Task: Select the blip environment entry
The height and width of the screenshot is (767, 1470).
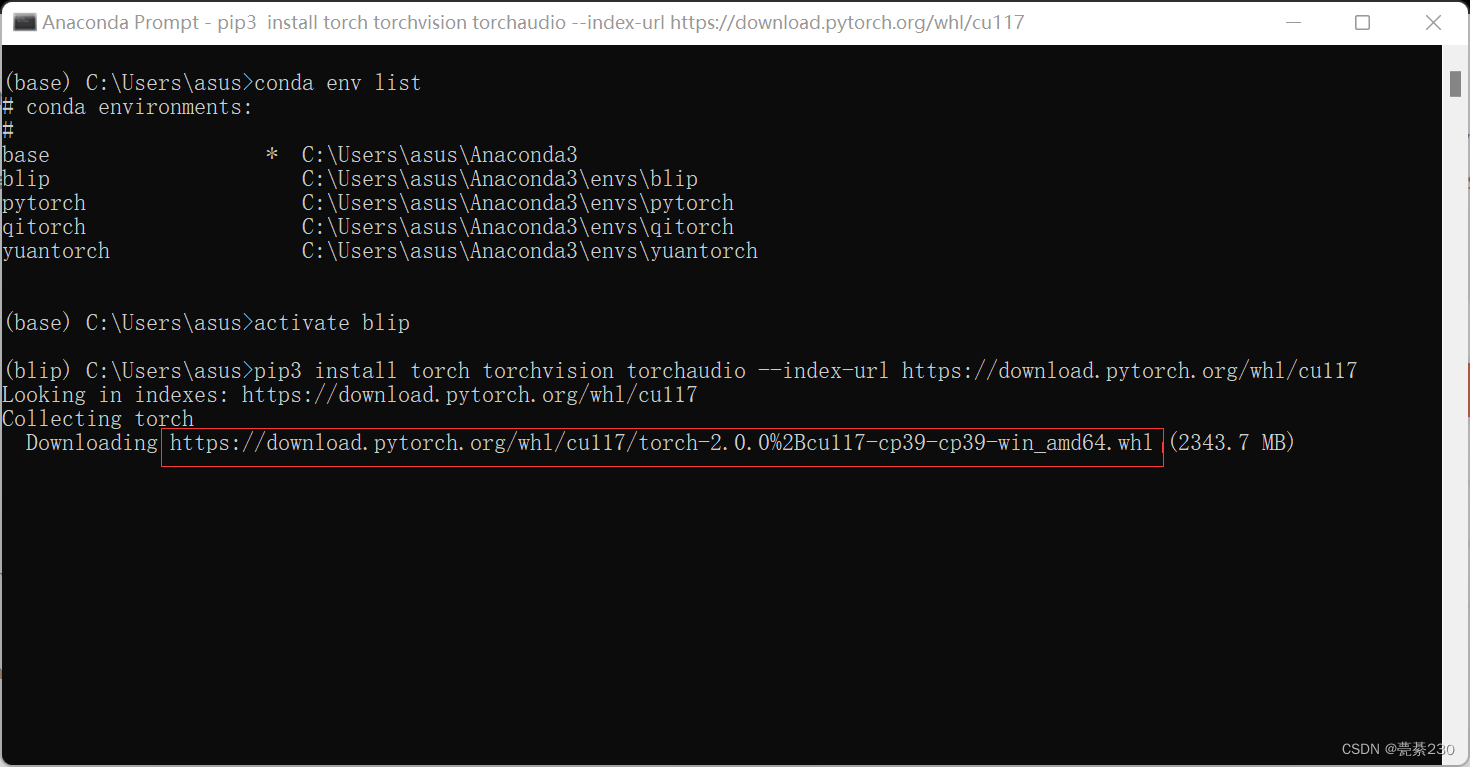Action: pyautogui.click(x=26, y=178)
